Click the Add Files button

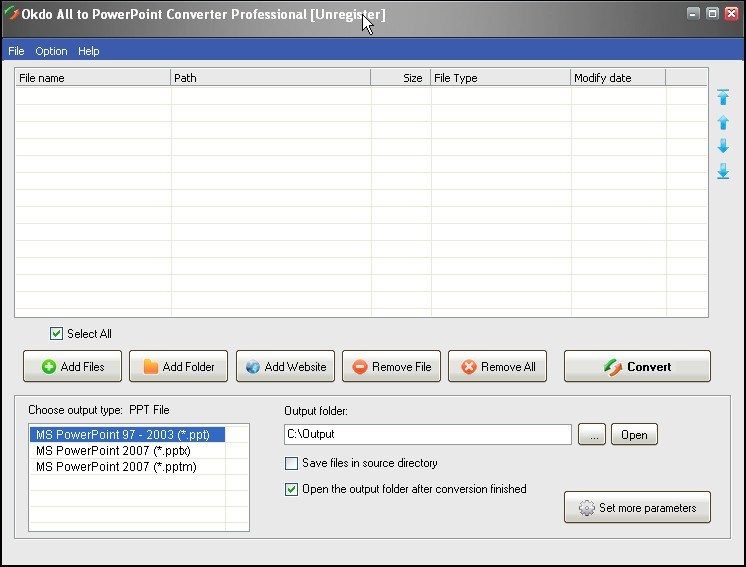(72, 366)
